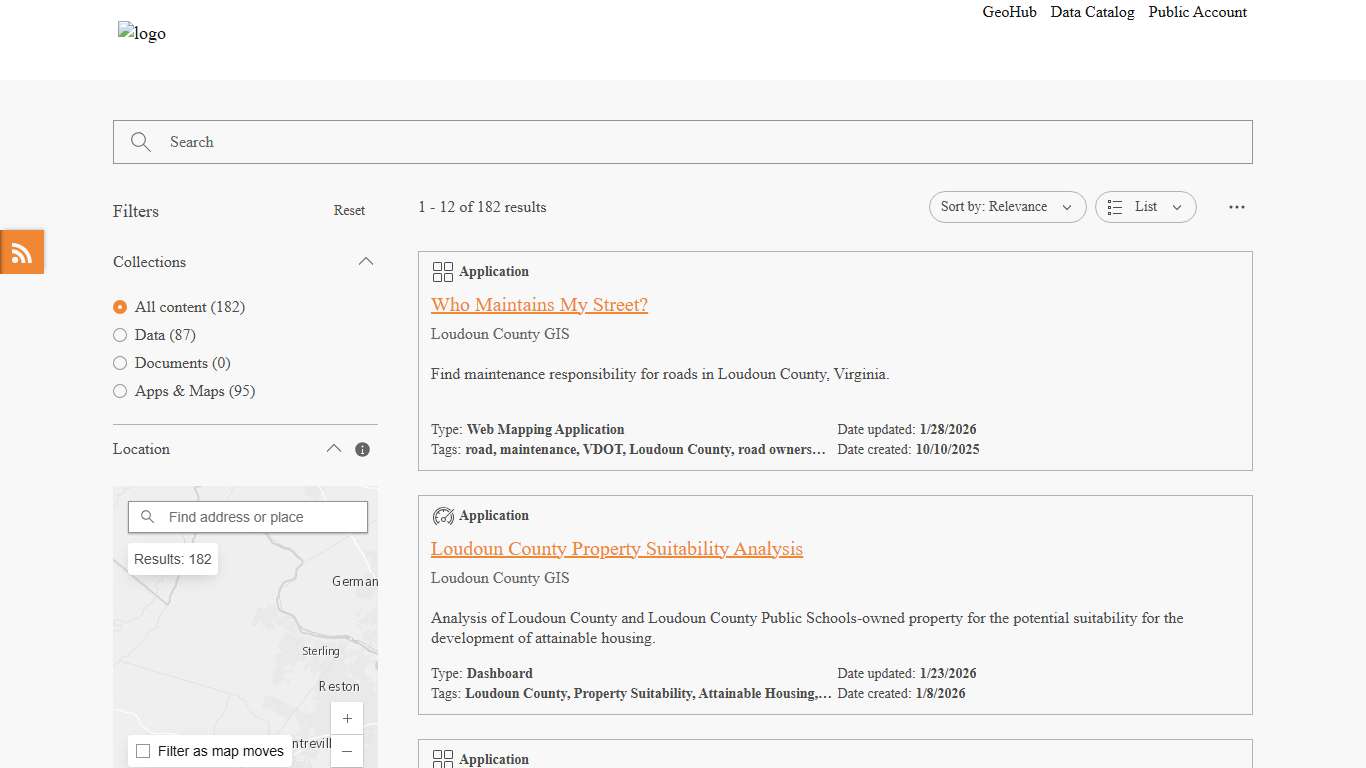Click the dashboard icon beside Property Suitability Analysis
The image size is (1366, 768).
pyautogui.click(x=442, y=516)
